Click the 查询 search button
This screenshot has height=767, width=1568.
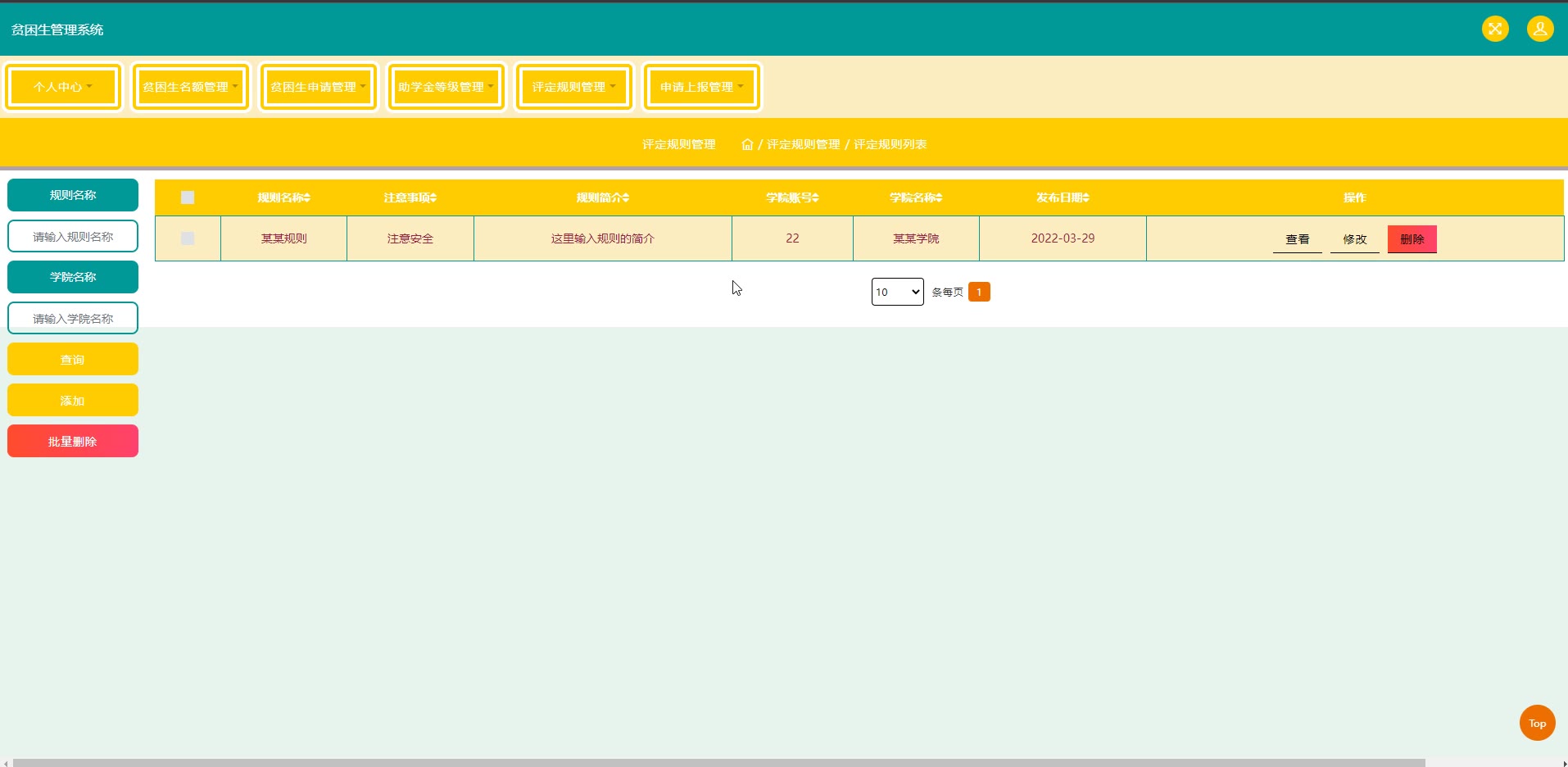pos(73,359)
